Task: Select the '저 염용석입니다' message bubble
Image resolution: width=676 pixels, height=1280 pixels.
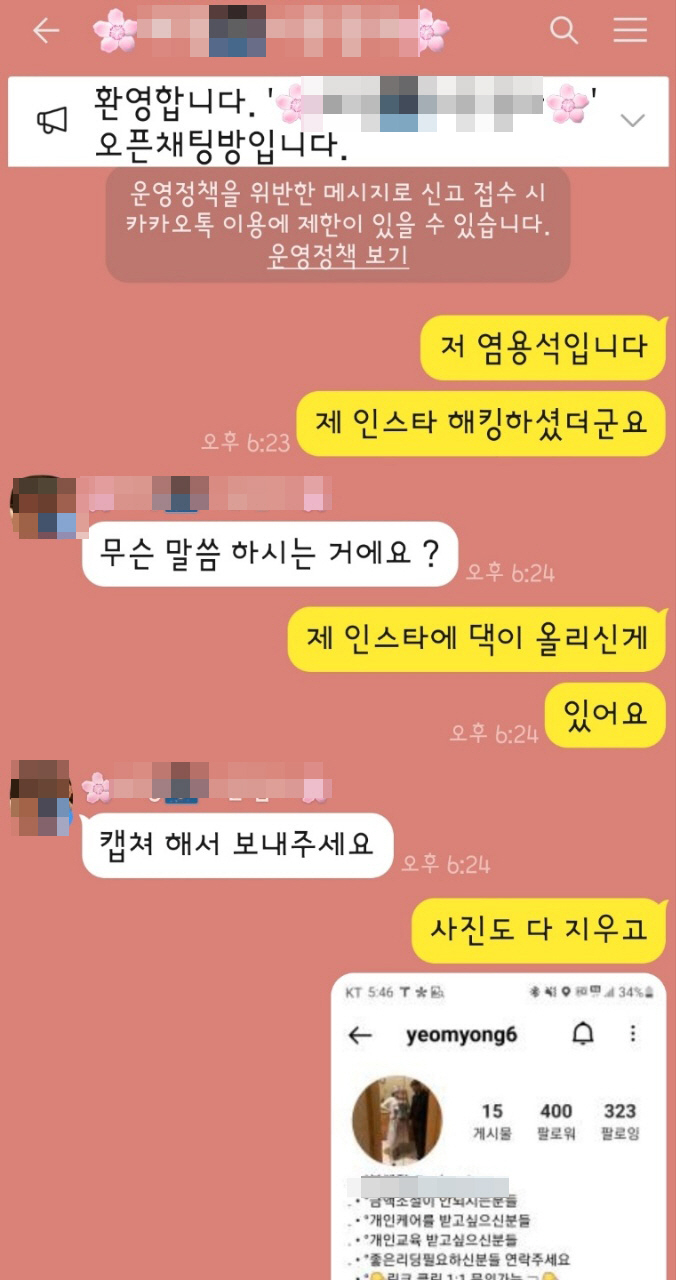Action: click(543, 347)
